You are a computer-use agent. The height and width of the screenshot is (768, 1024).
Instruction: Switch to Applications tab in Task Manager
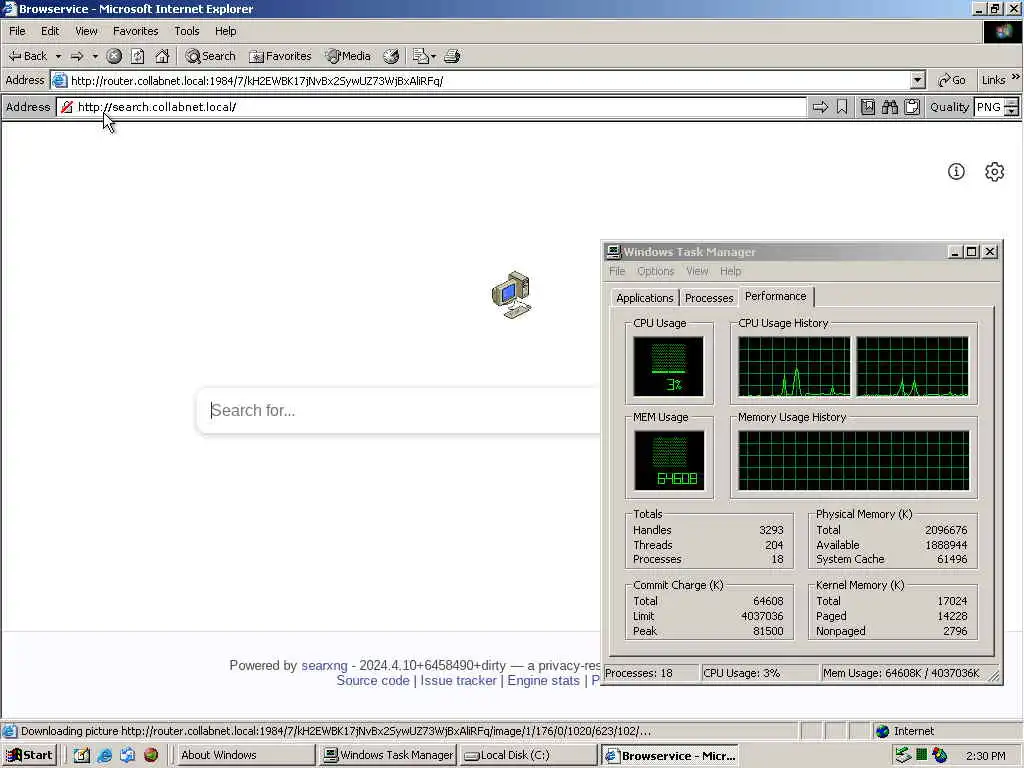click(645, 298)
